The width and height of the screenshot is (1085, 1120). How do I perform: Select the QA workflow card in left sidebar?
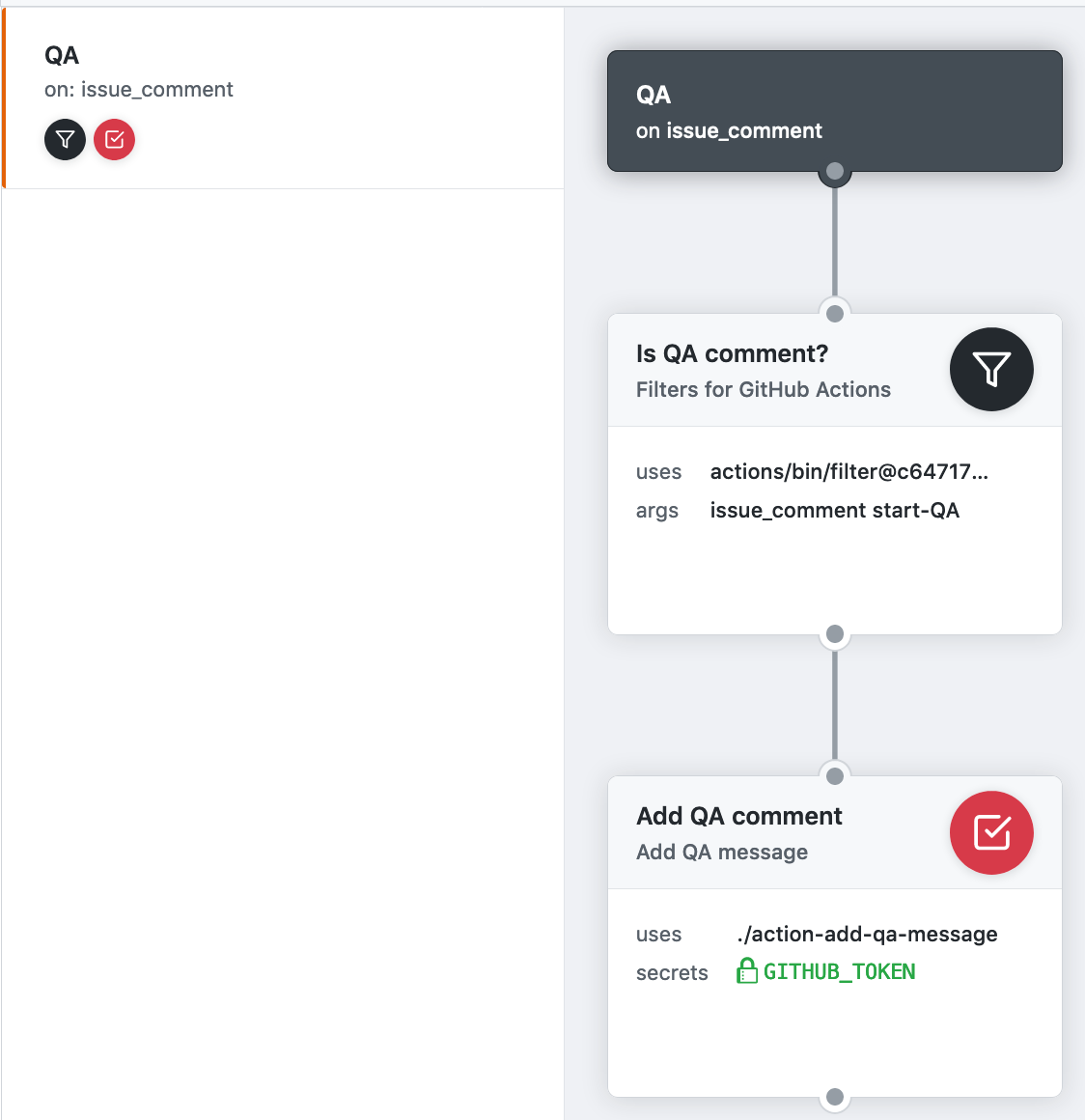(282, 97)
